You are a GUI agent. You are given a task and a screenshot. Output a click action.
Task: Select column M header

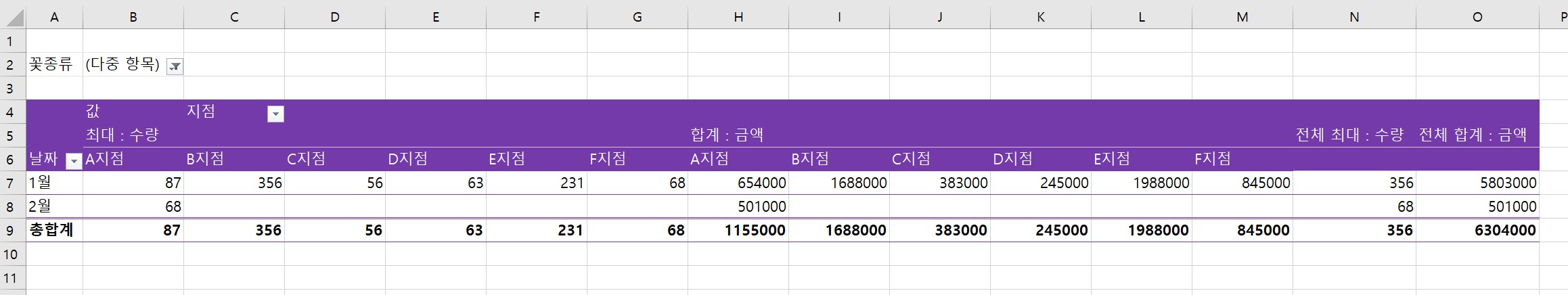(x=1242, y=17)
